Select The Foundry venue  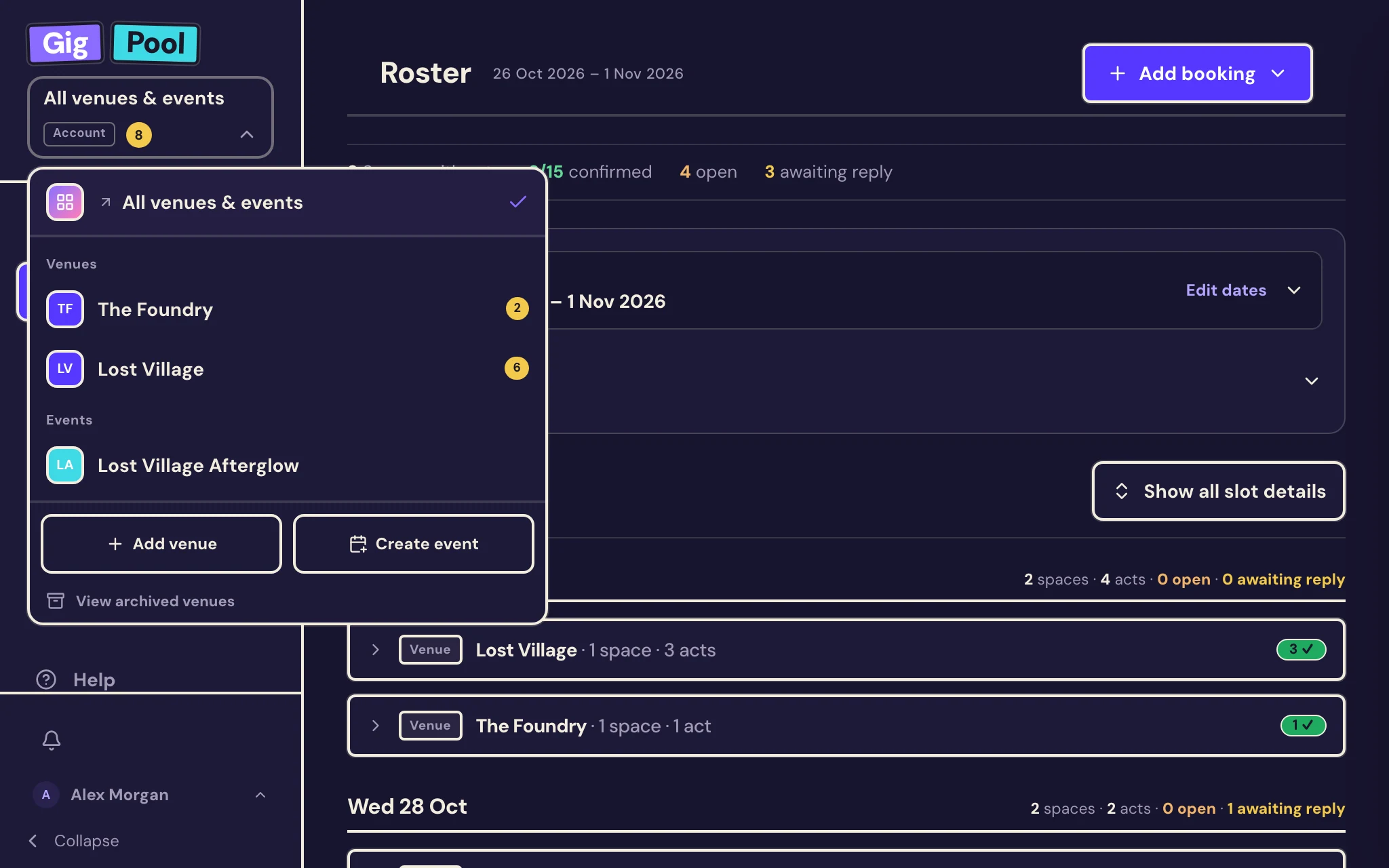point(288,309)
